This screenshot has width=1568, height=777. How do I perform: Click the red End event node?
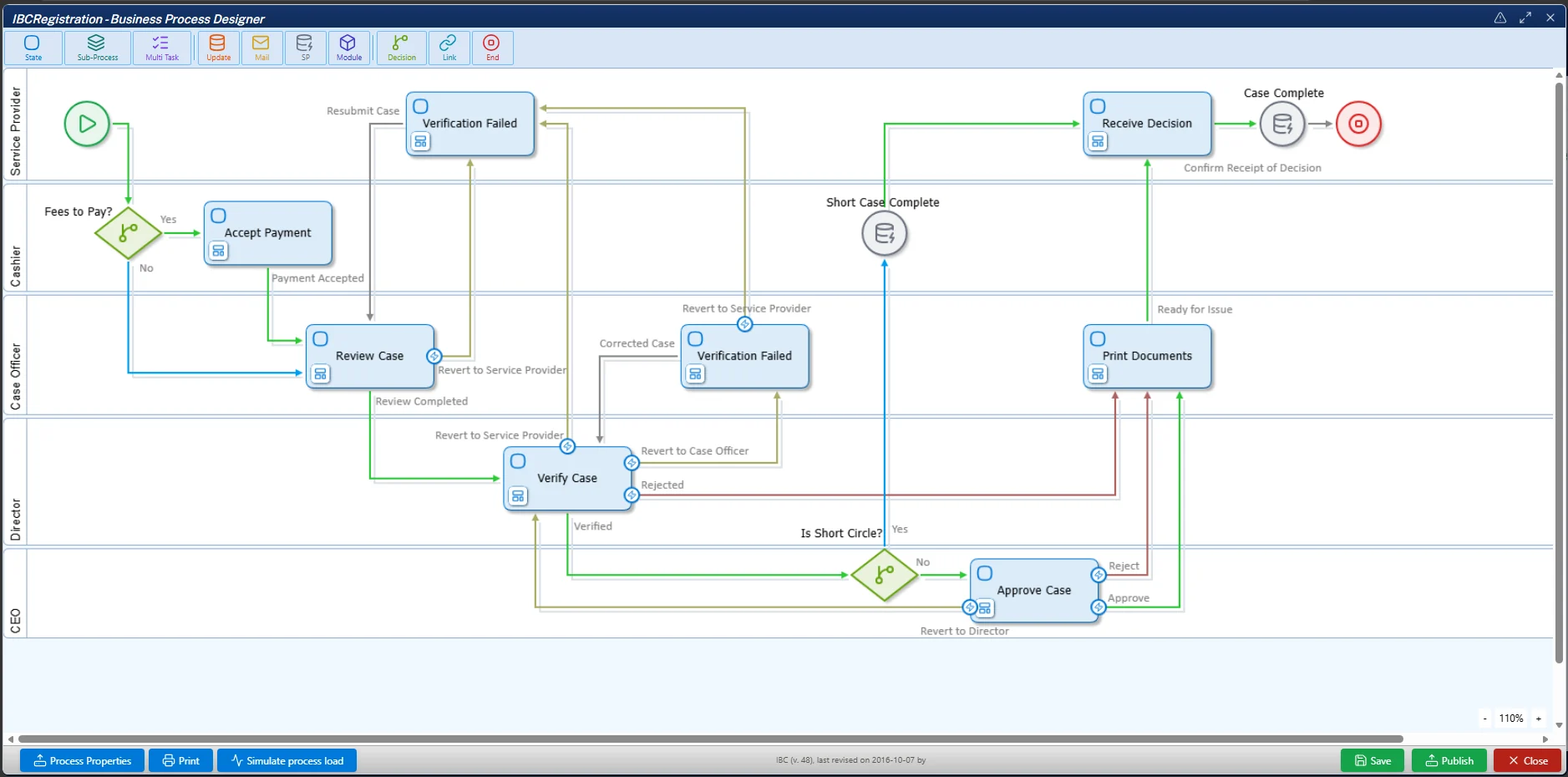coord(1358,124)
